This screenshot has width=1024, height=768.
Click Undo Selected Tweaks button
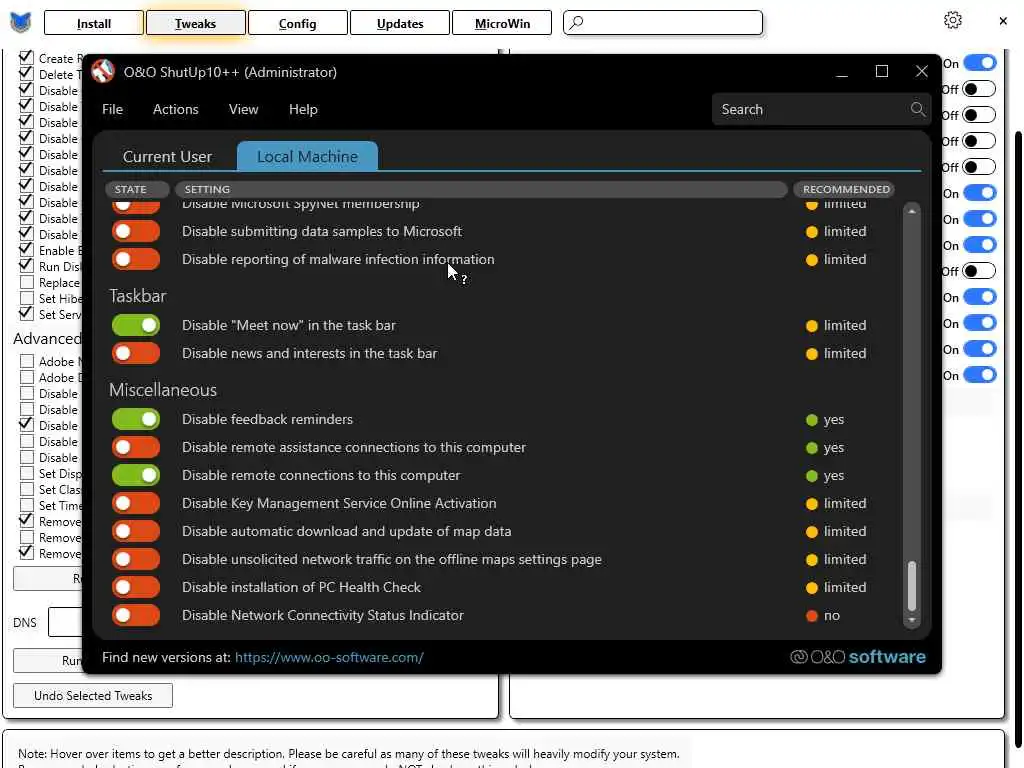(93, 696)
